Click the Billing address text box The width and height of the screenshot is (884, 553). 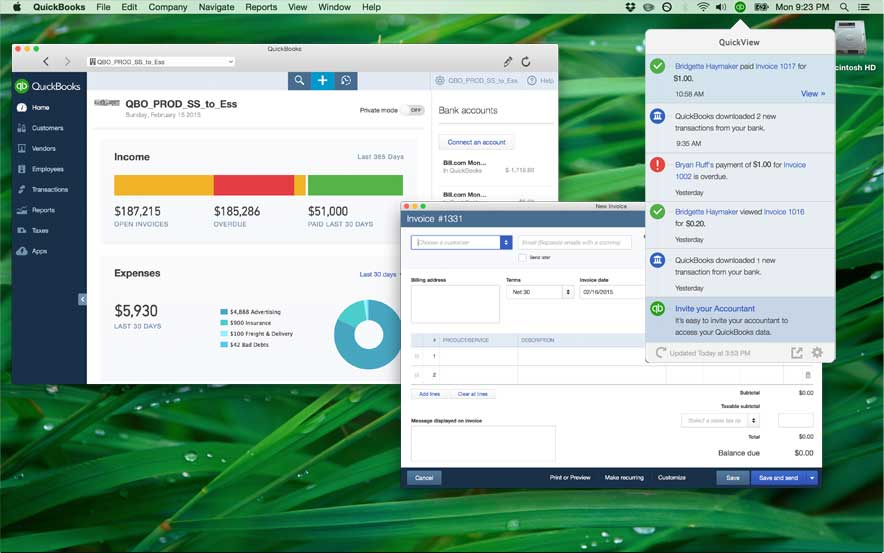pos(456,304)
